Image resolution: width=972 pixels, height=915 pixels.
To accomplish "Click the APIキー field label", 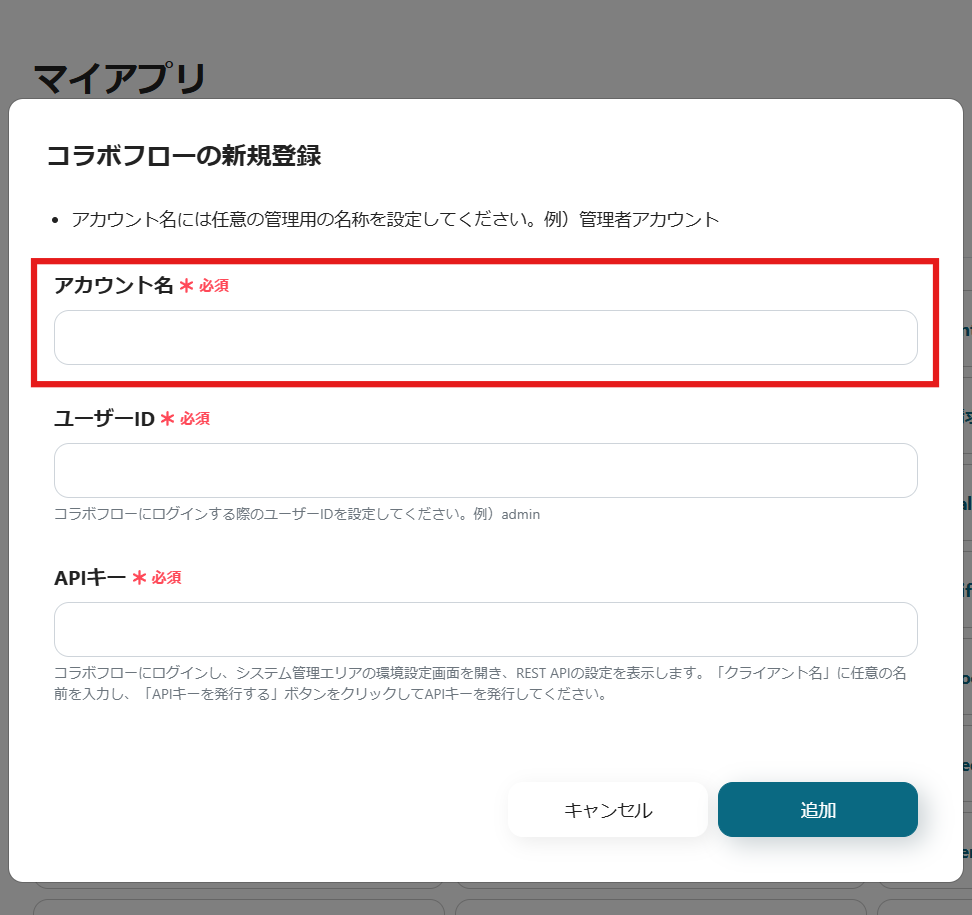I will [x=90, y=577].
